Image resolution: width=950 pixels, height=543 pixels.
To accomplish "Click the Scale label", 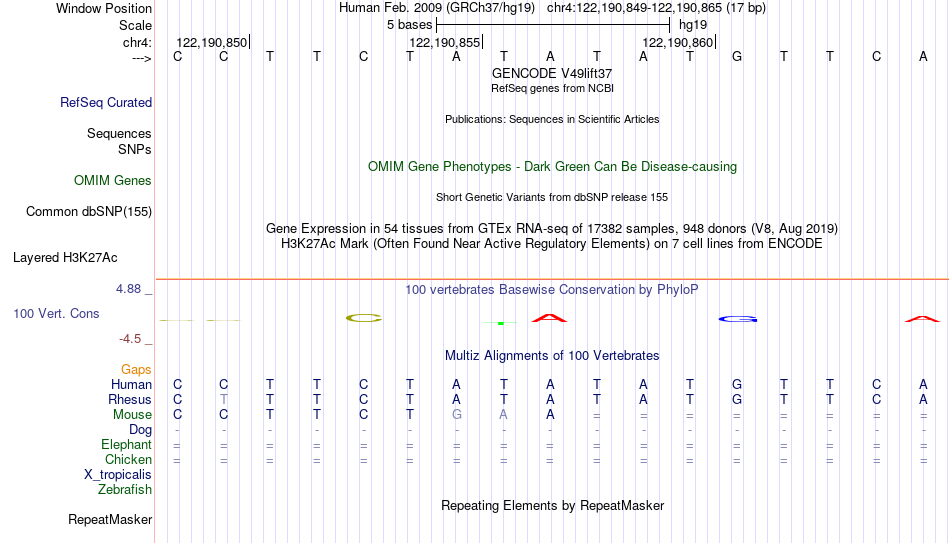I will pyautogui.click(x=136, y=25).
